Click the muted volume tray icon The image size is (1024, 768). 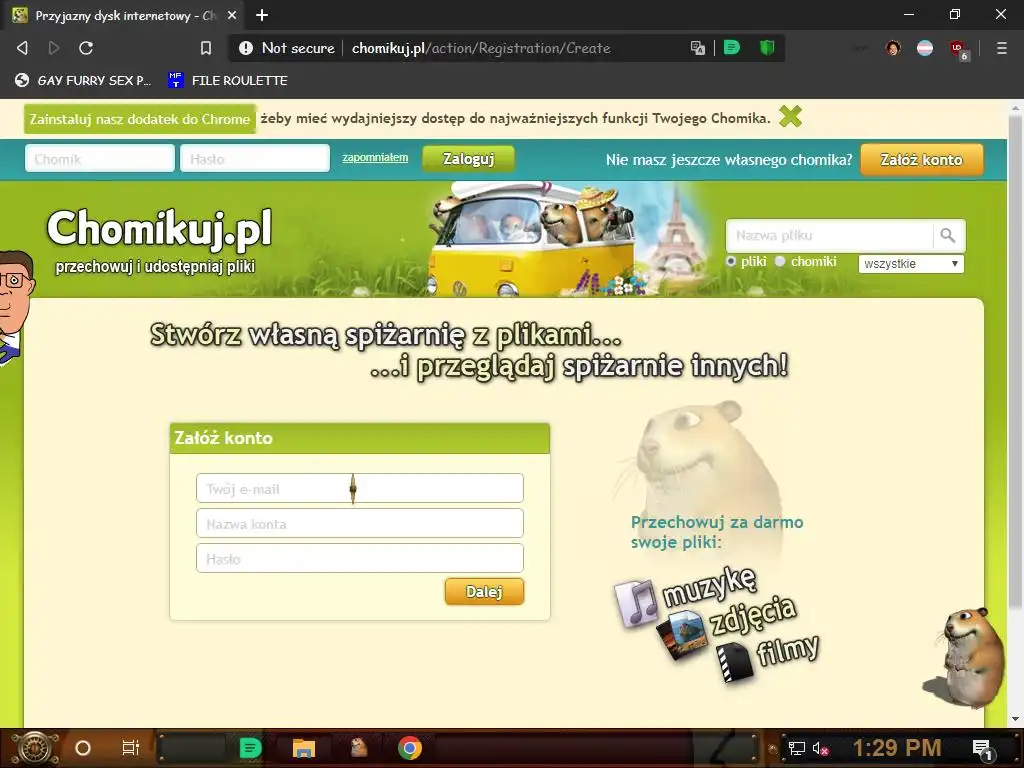pyautogui.click(x=820, y=748)
